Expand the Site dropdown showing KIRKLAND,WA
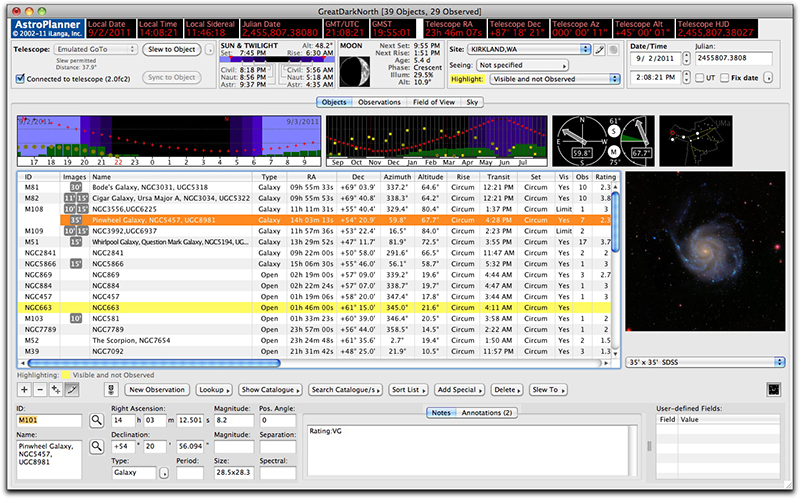800x499 pixels. click(528, 48)
